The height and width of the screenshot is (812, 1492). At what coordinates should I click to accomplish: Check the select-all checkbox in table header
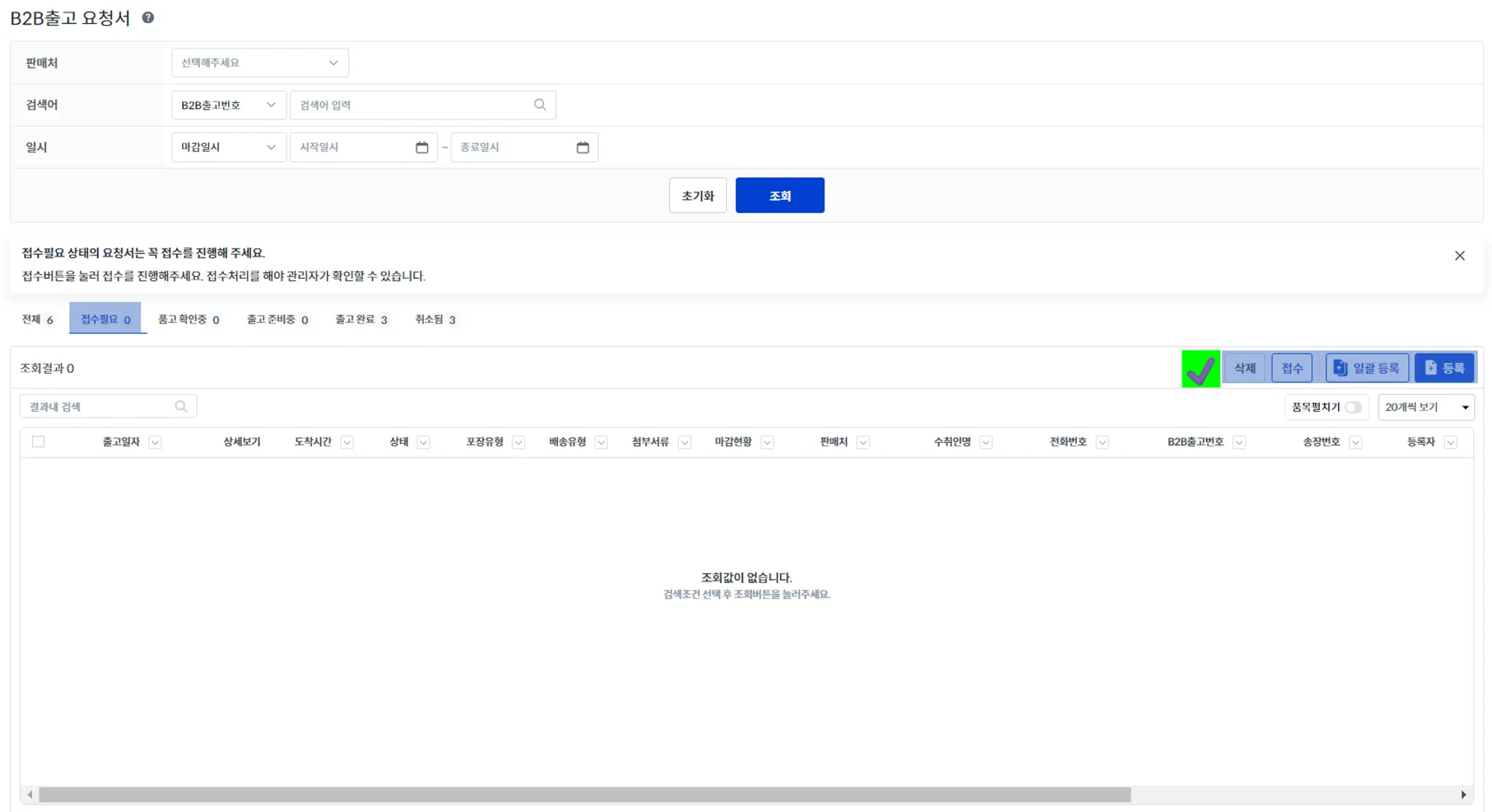(x=38, y=442)
